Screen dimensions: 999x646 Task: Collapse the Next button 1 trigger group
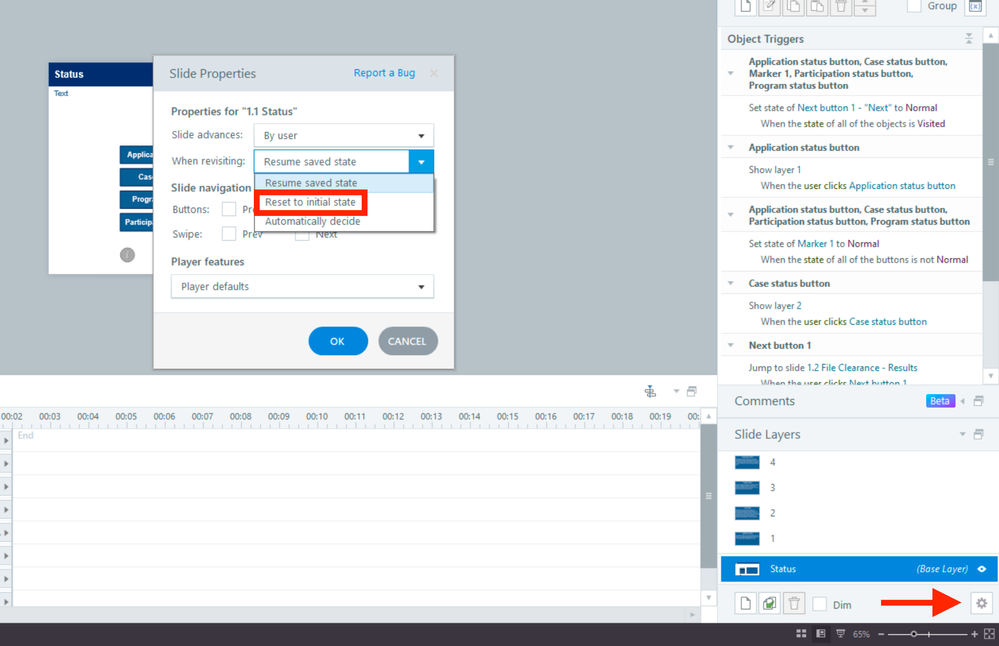731,345
